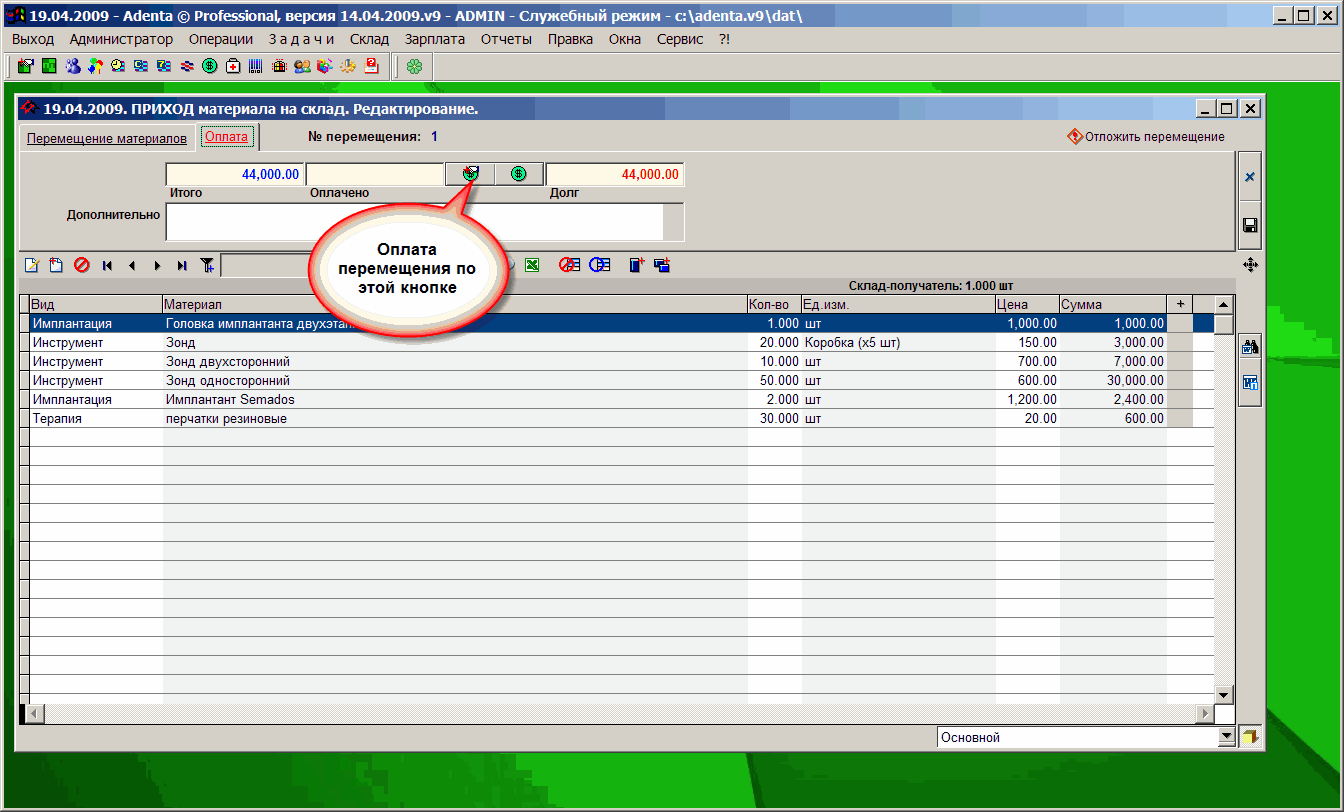The width and height of the screenshot is (1344, 812).
Task: Switch to Перемещение материалов tab
Action: 106,138
